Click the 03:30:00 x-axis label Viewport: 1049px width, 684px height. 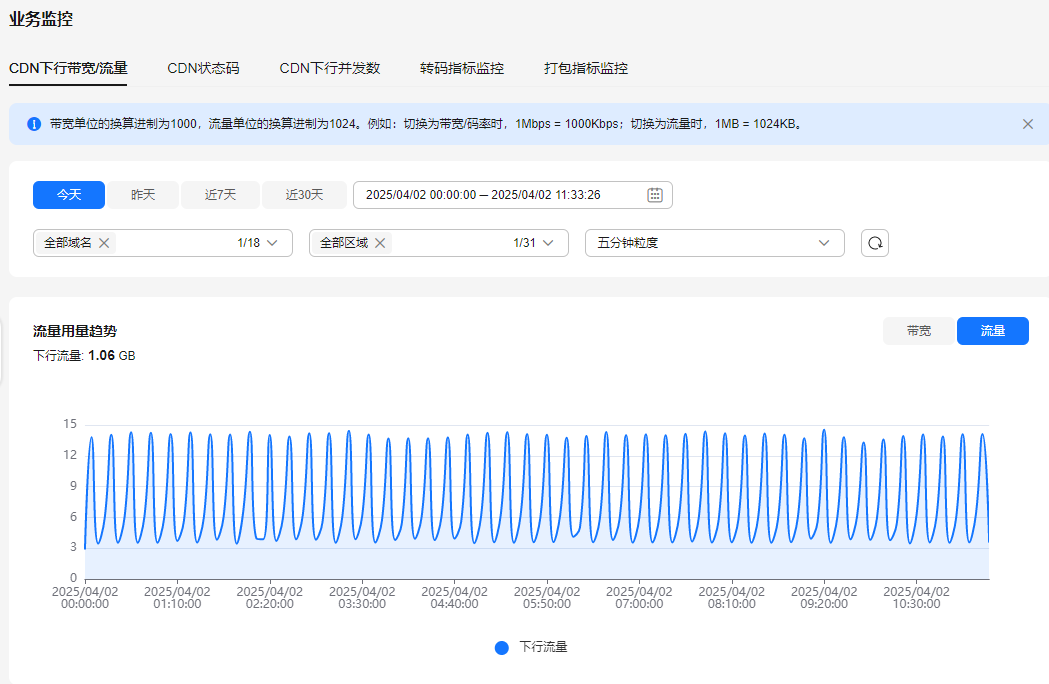[362, 598]
